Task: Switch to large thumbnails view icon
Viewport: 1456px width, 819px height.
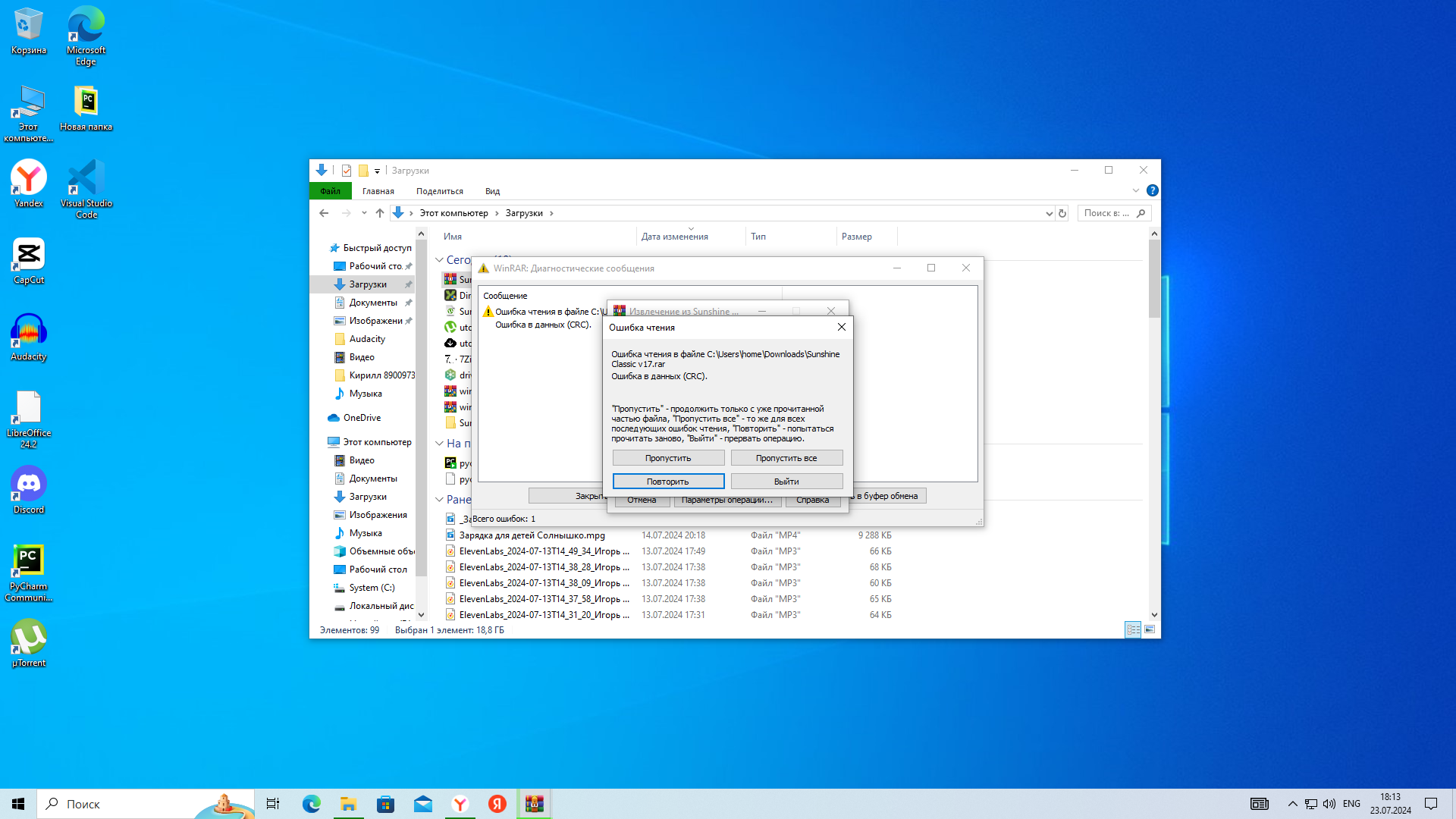Action: [1150, 629]
